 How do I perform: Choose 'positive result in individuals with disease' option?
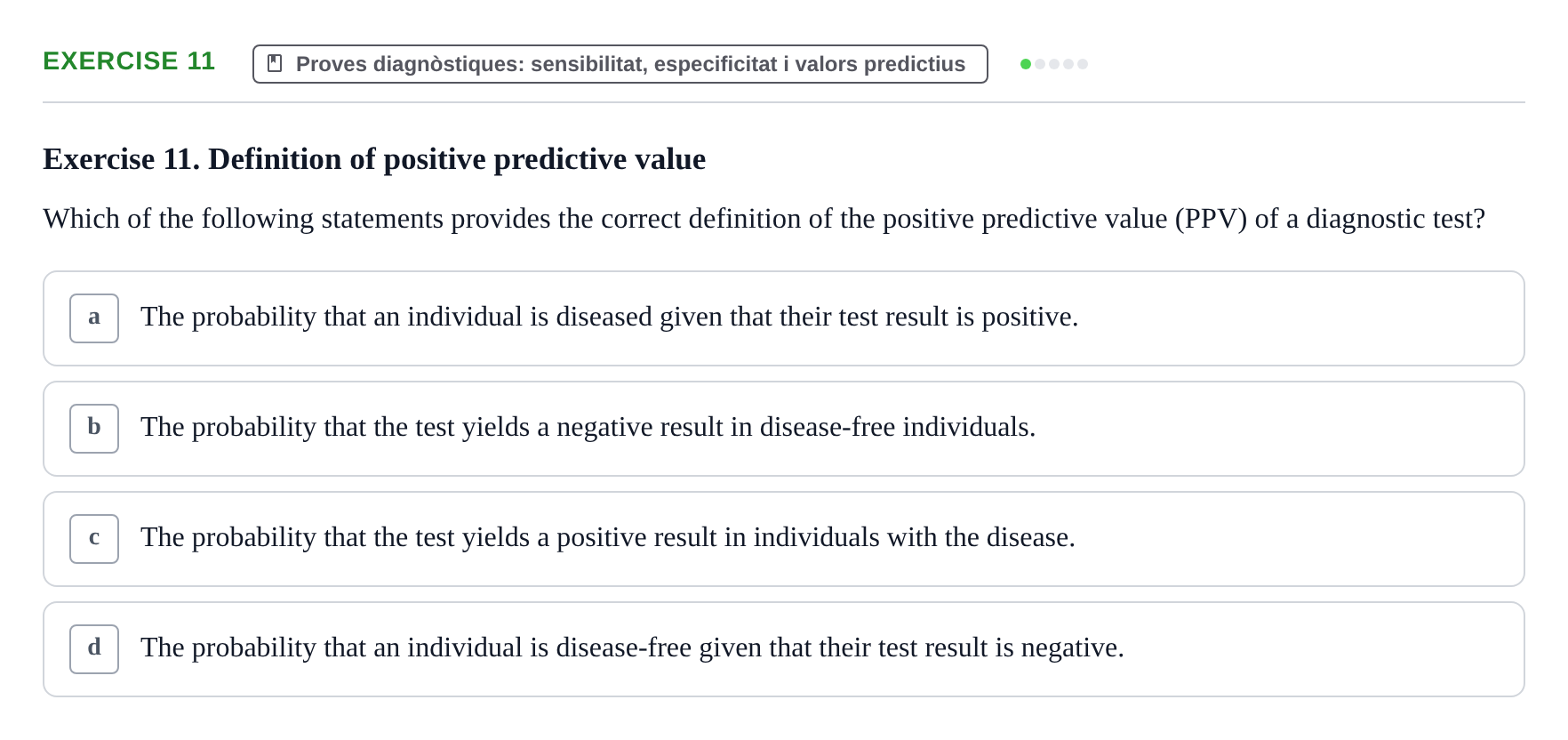click(x=784, y=539)
